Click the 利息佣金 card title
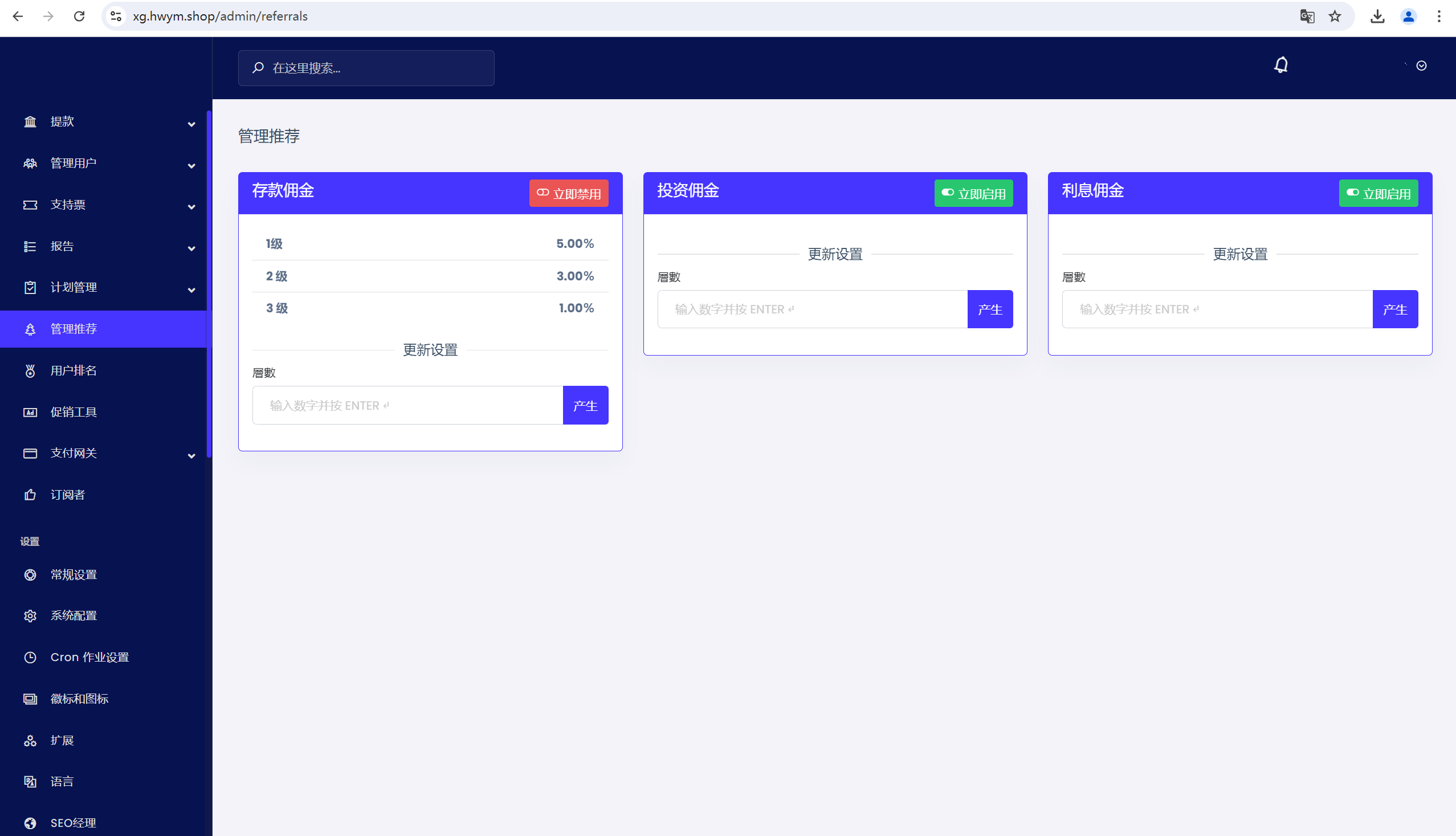Screen dimensions: 1456x836 point(1092,191)
